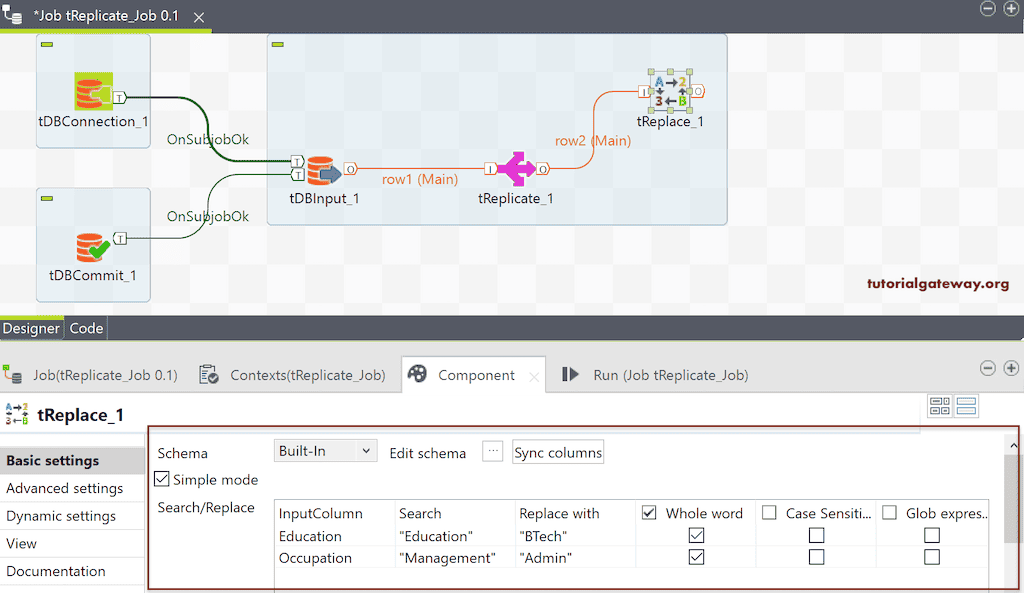
Task: Select the tReplicate_1 component icon
Action: pyautogui.click(x=516, y=168)
